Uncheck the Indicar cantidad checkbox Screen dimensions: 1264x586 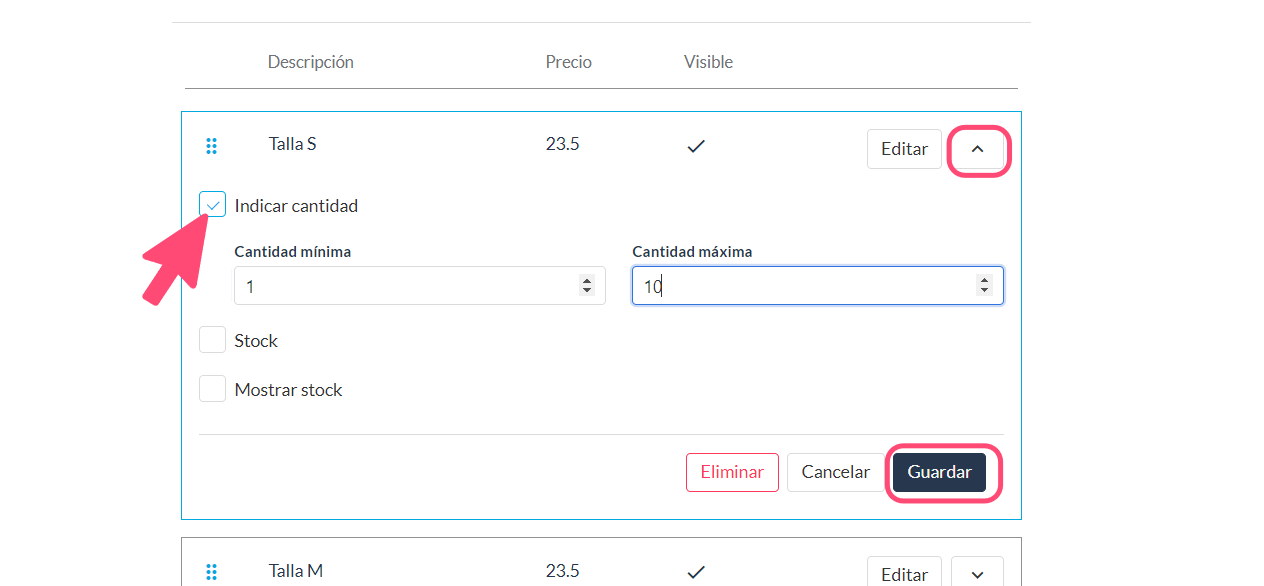tap(212, 205)
